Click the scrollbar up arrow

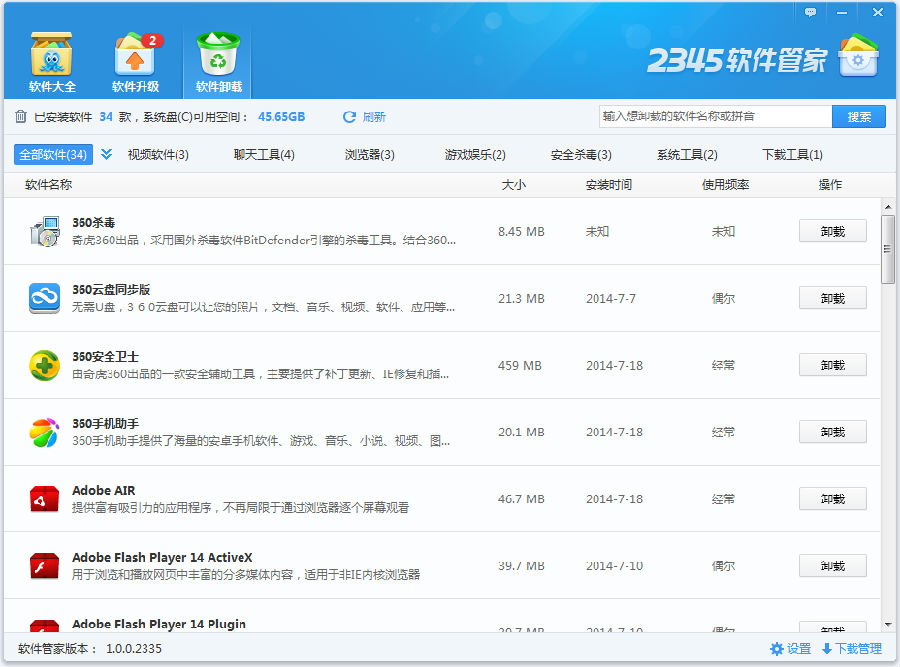pyautogui.click(x=887, y=207)
